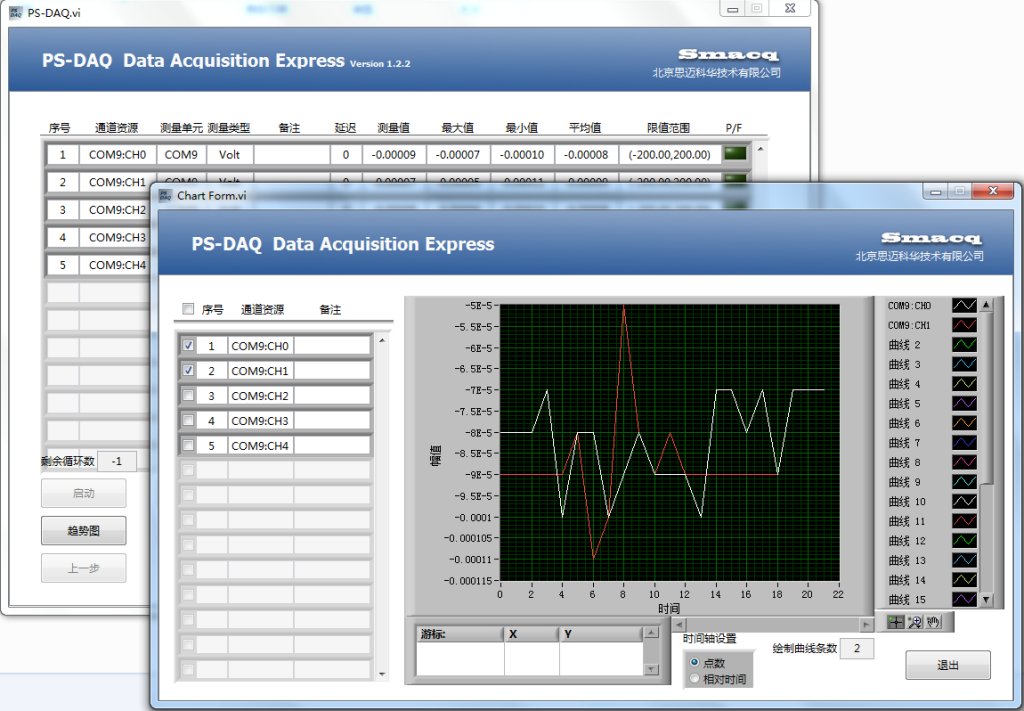
Task: Click the cursor table scroll-up arrow
Action: tap(651, 633)
